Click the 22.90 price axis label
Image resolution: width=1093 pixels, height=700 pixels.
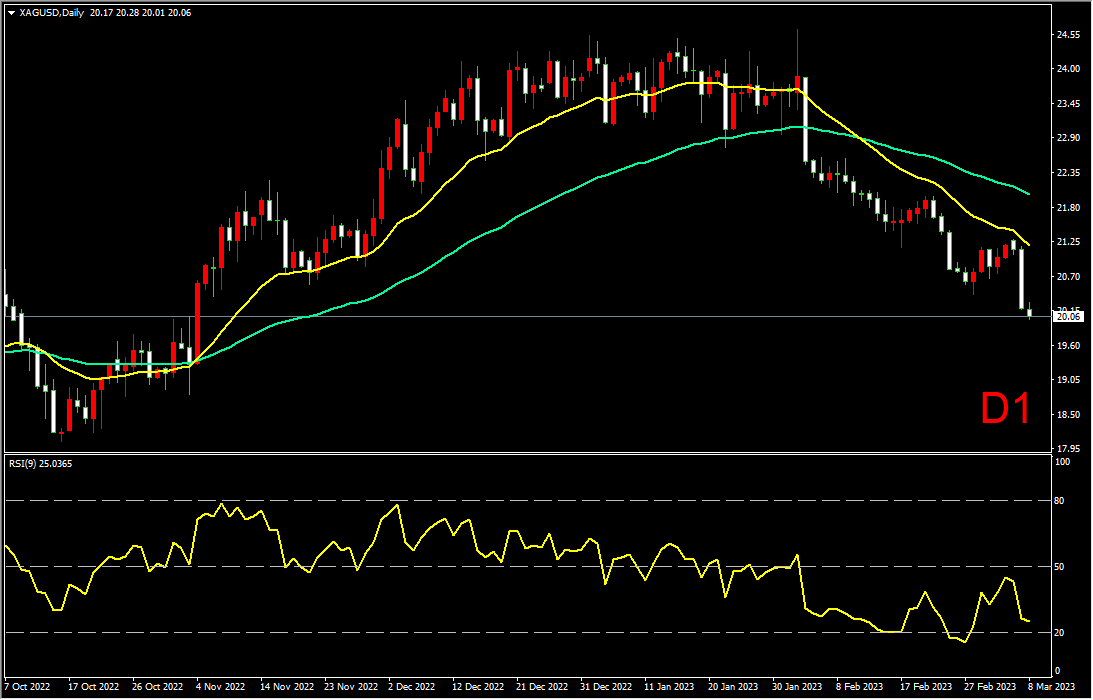point(1068,138)
